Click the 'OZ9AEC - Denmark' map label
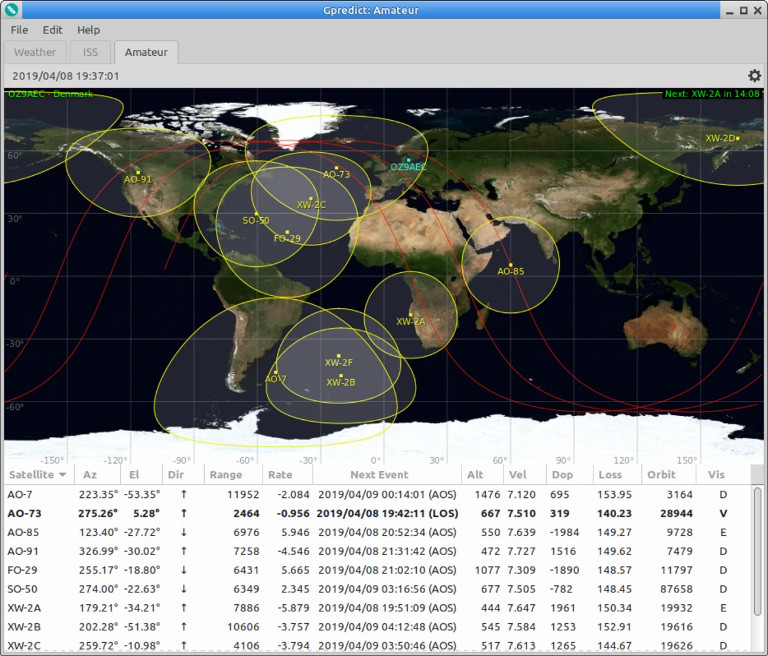Image resolution: width=768 pixels, height=656 pixels. [x=50, y=94]
